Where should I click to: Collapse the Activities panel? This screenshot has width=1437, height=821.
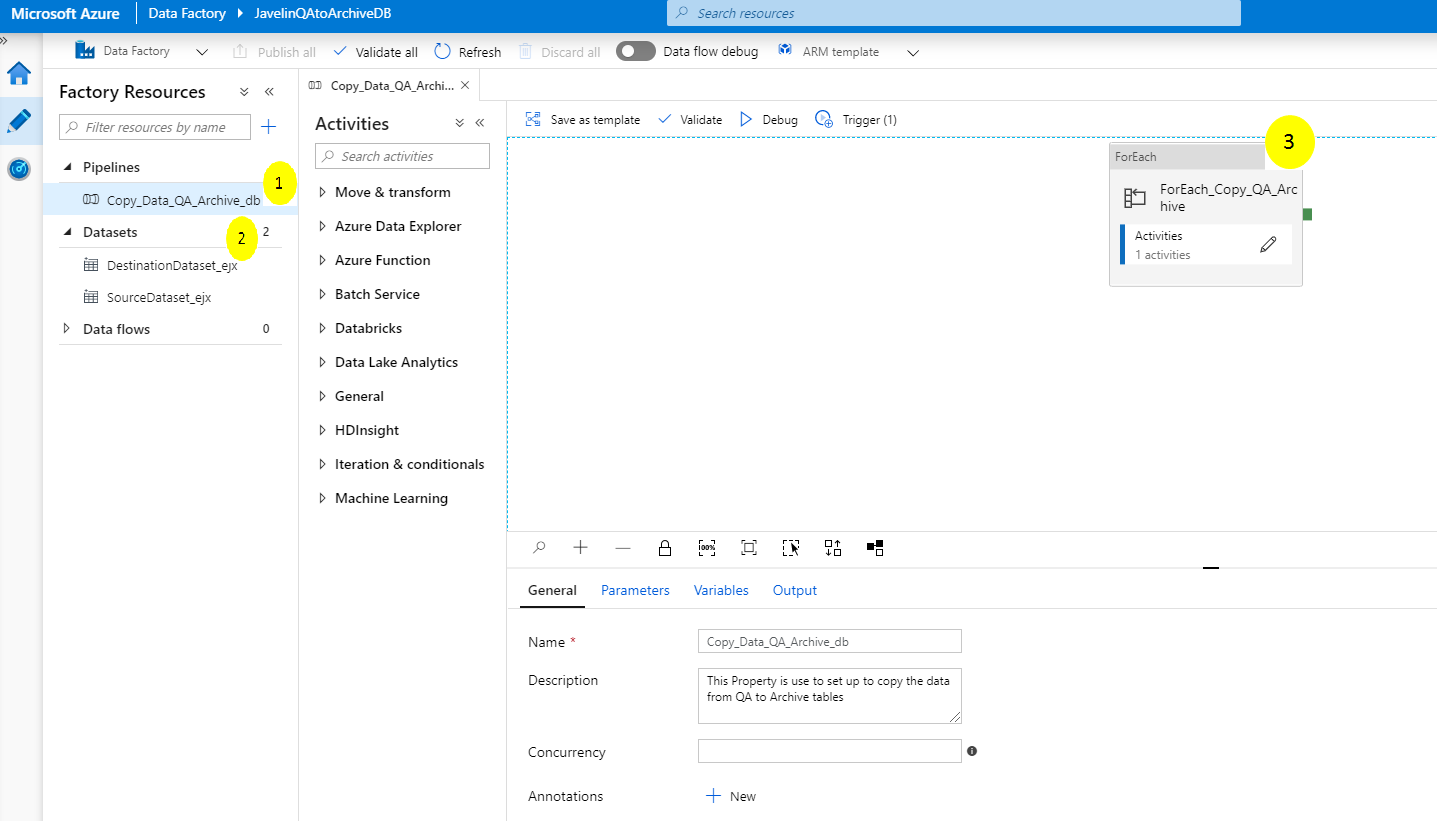[x=479, y=123]
